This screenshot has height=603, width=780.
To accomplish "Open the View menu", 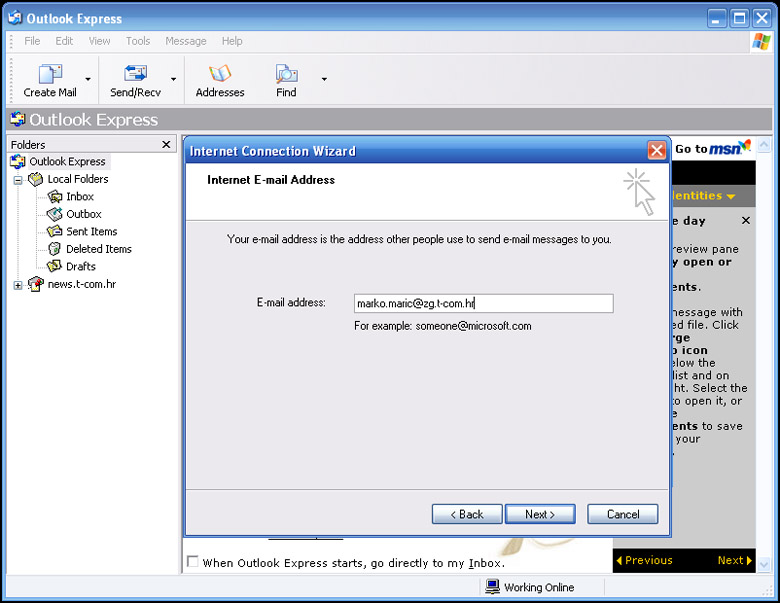I will [x=99, y=41].
